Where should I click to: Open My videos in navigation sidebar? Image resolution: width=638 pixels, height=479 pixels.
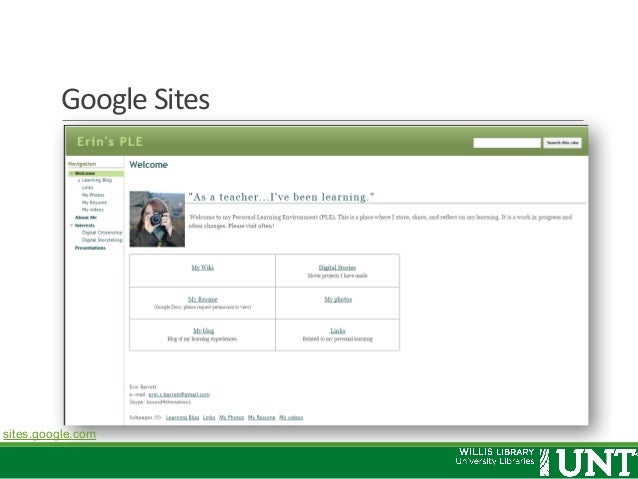tap(93, 210)
